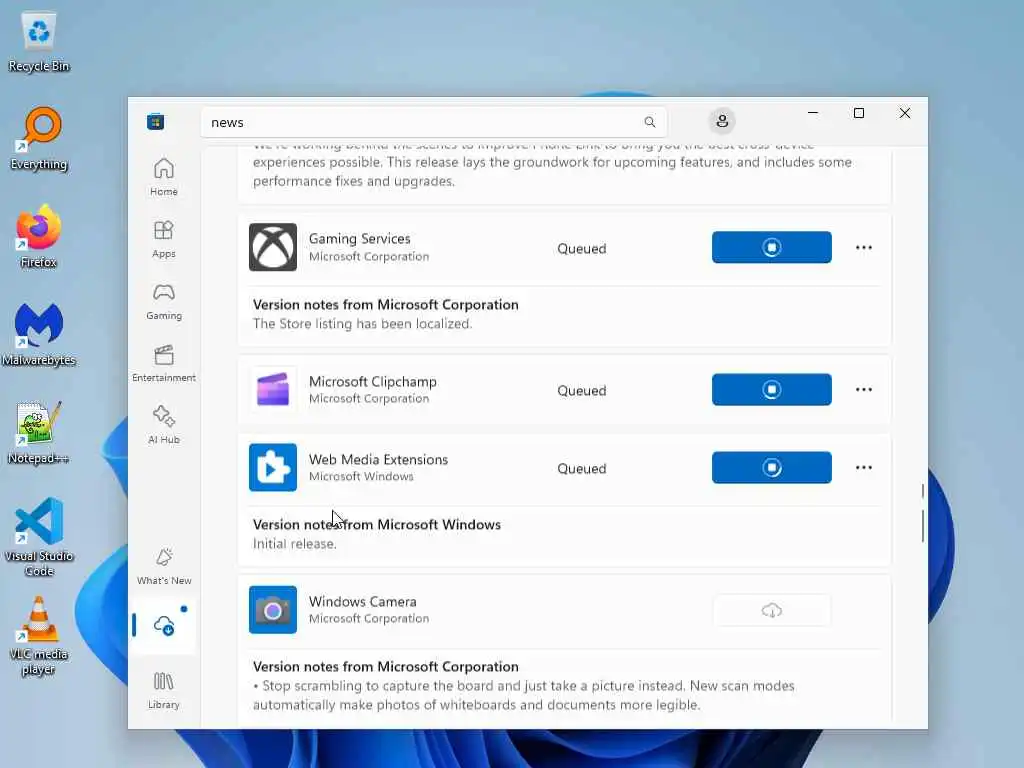This screenshot has height=768, width=1024.
Task: Open more options for Gaming Services
Action: pos(863,248)
